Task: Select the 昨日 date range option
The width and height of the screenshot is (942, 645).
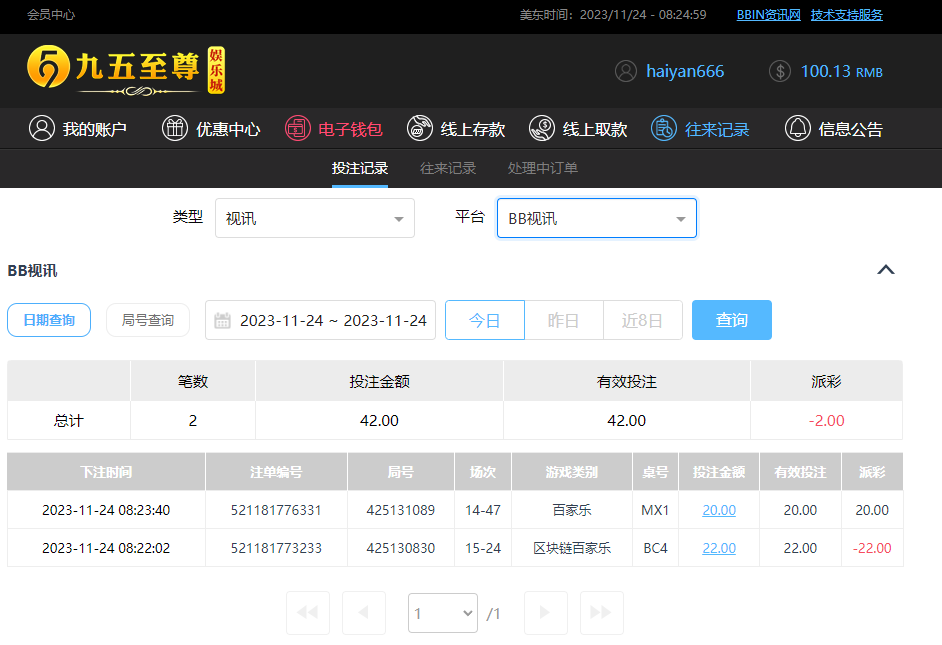Action: (x=563, y=320)
